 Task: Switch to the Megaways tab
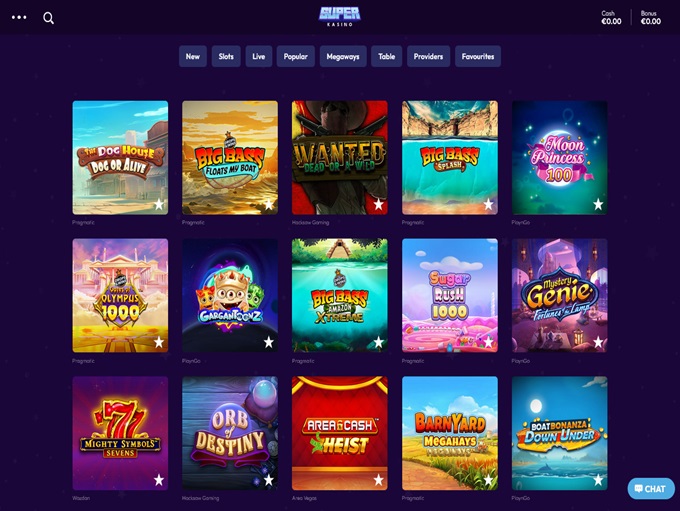click(343, 56)
